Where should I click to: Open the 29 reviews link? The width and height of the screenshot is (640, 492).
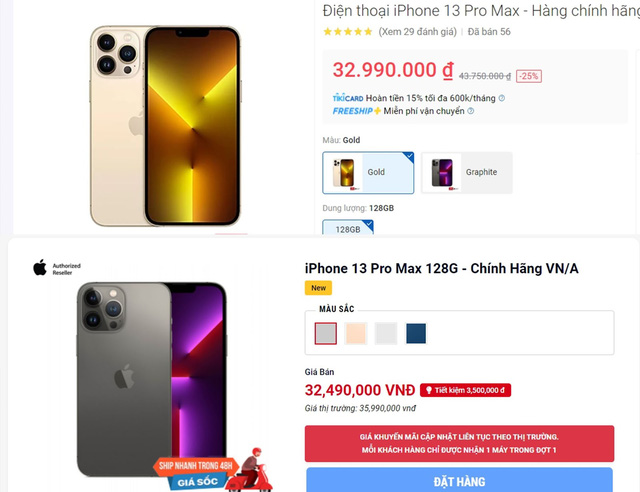coord(418,32)
